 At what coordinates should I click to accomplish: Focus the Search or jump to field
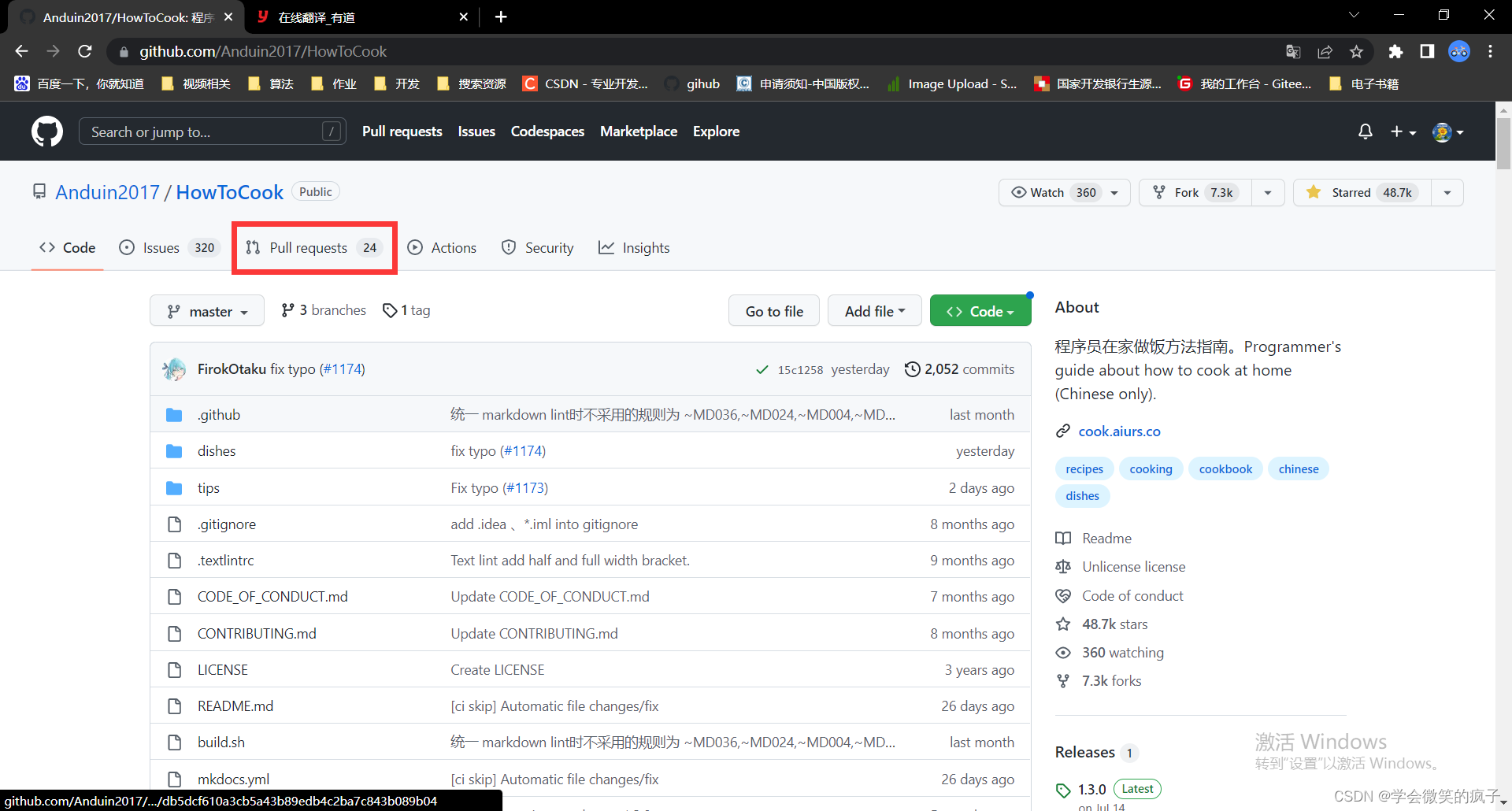(212, 131)
